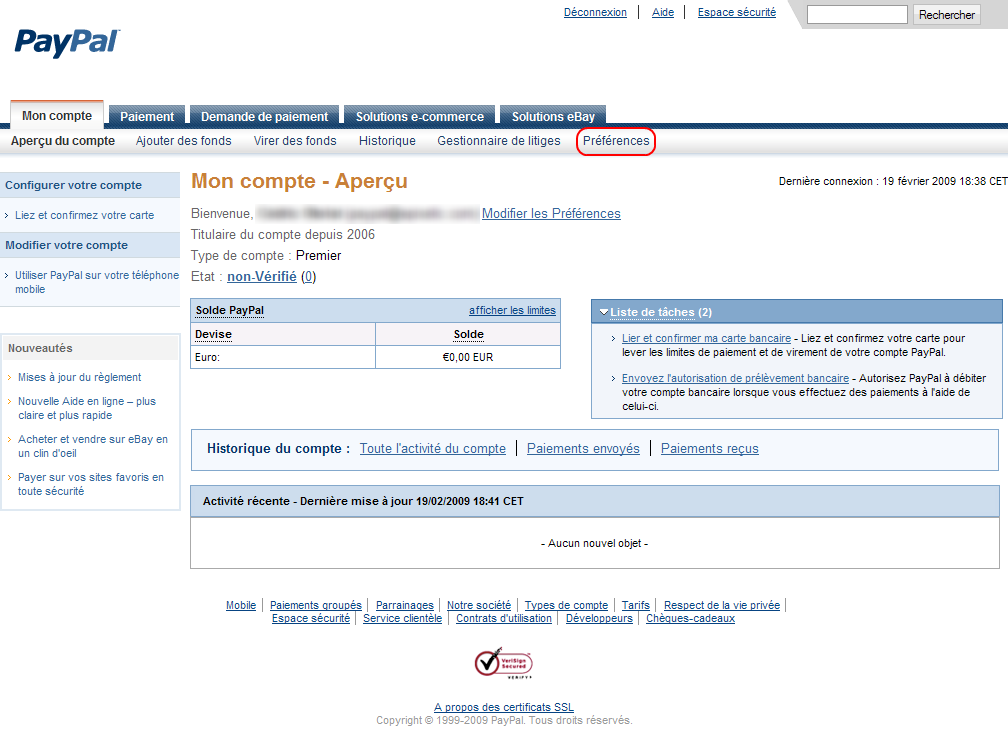
Task: Open Notre société footer link
Action: (x=479, y=605)
